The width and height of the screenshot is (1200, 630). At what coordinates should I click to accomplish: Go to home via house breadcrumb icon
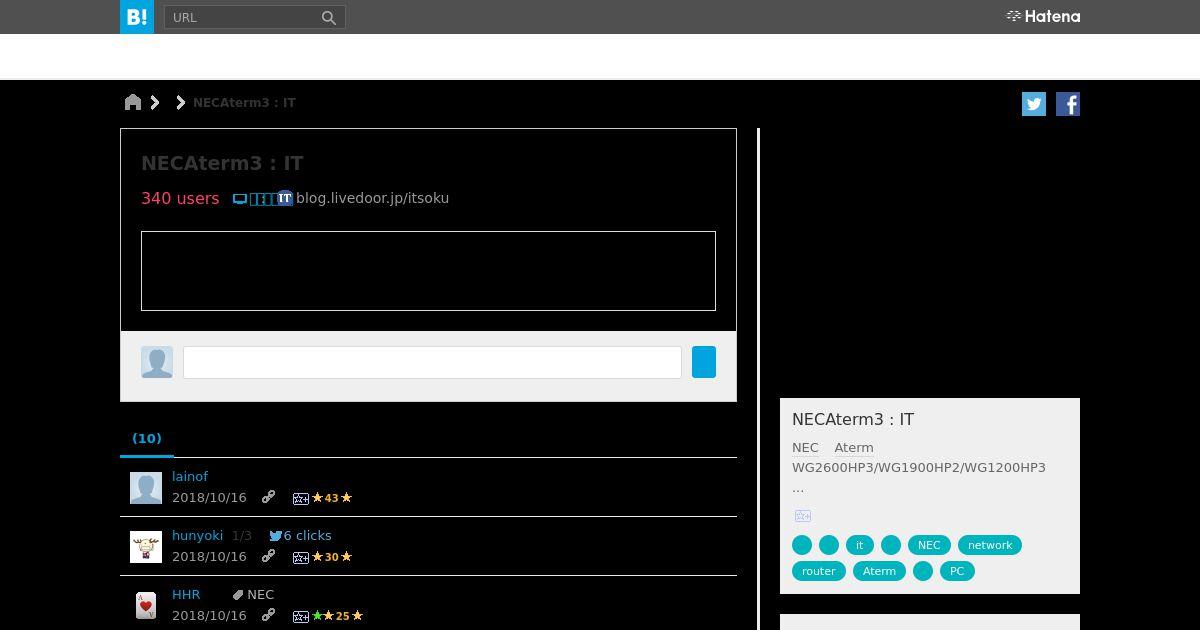133,102
